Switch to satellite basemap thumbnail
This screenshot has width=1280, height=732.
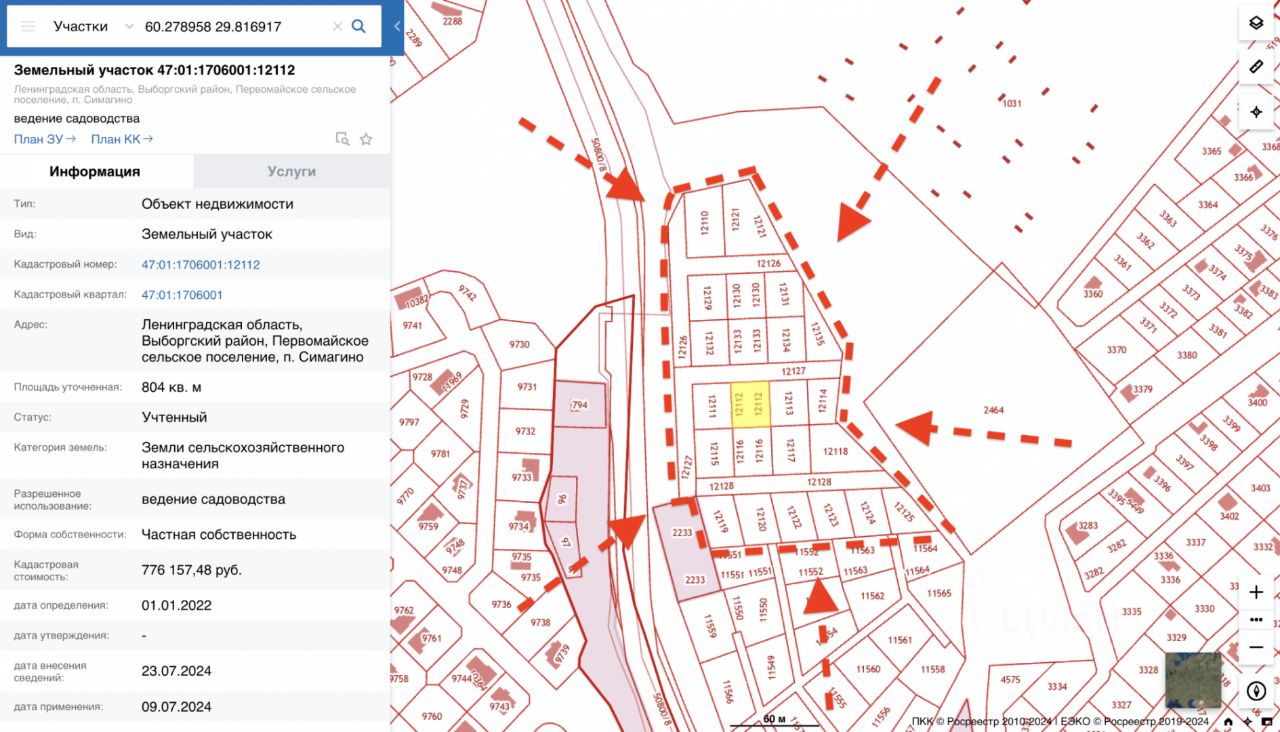(x=1193, y=680)
